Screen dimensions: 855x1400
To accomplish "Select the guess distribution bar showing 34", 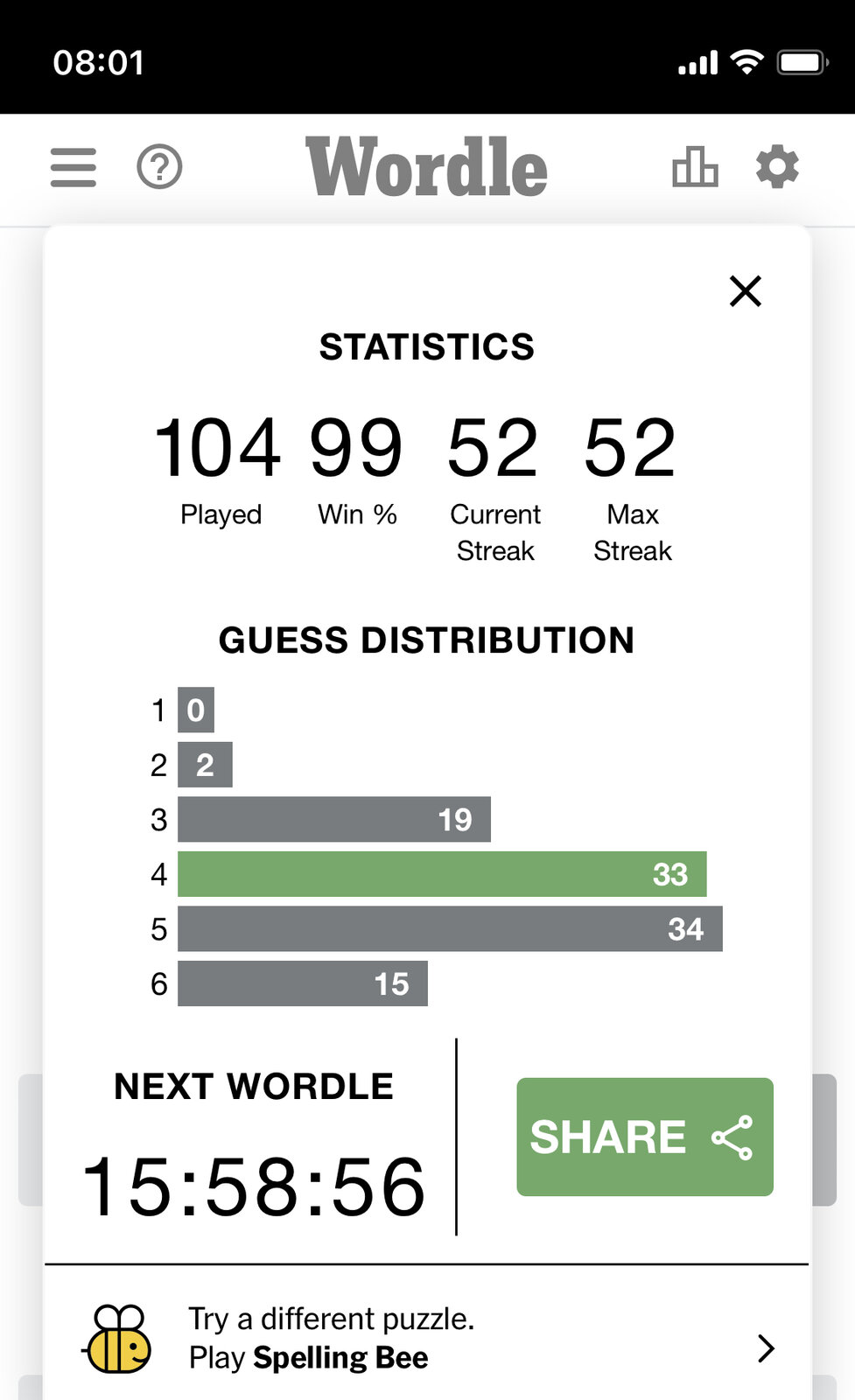I will tap(450, 928).
